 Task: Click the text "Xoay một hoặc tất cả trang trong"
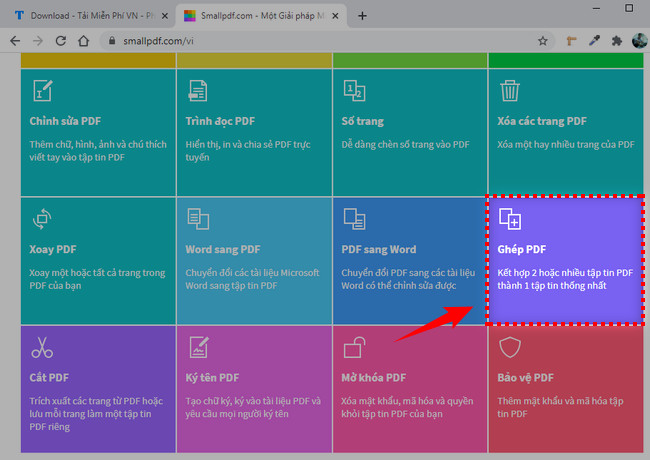97,273
